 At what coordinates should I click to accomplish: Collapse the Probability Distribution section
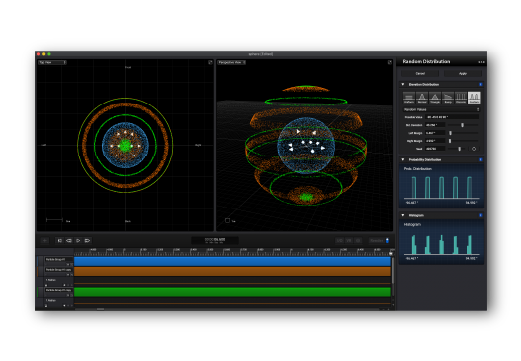coord(403,160)
